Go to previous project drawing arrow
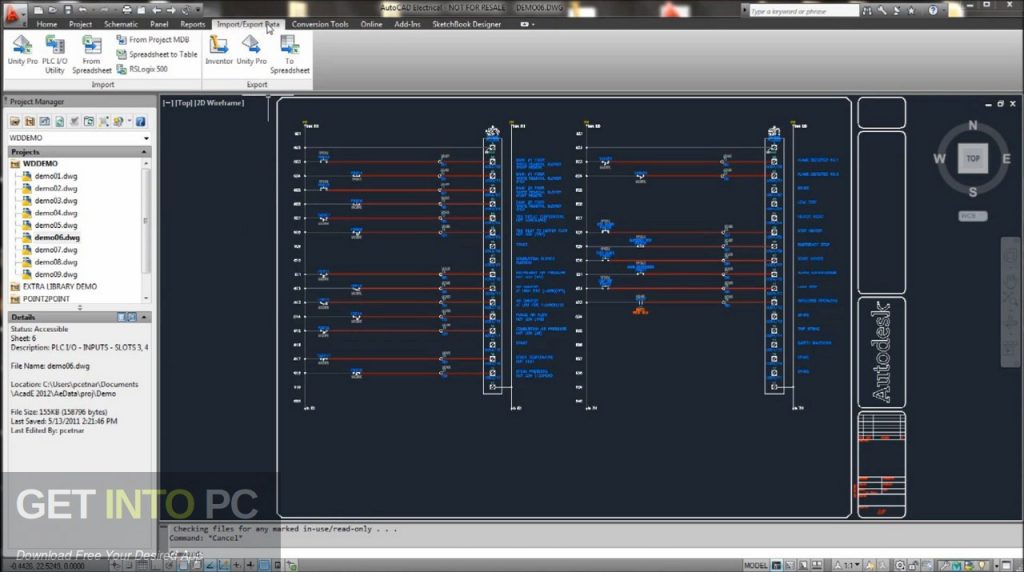 coord(157,10)
